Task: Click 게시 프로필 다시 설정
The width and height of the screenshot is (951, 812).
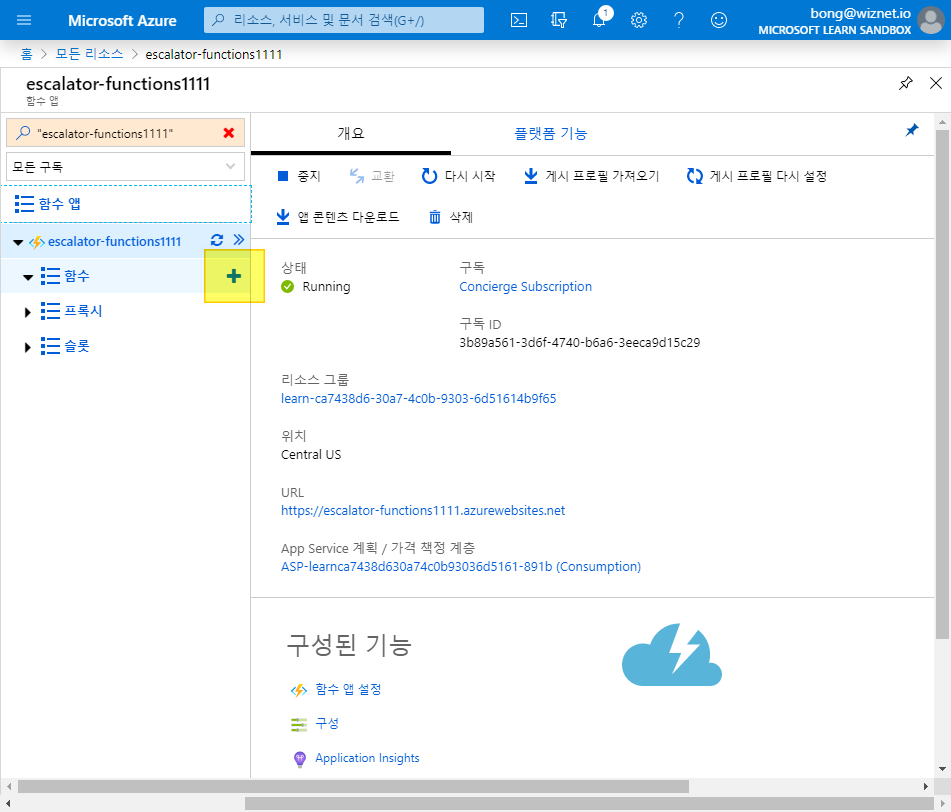Action: [757, 176]
